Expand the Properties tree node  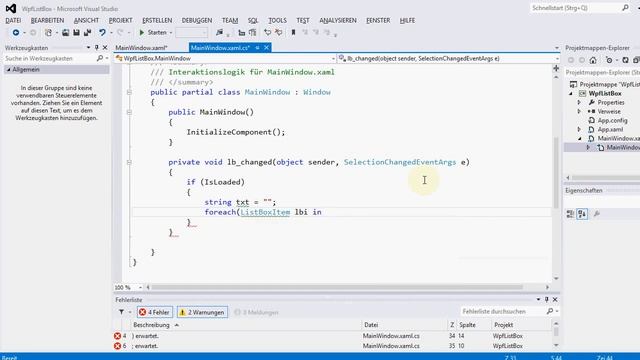click(x=579, y=102)
